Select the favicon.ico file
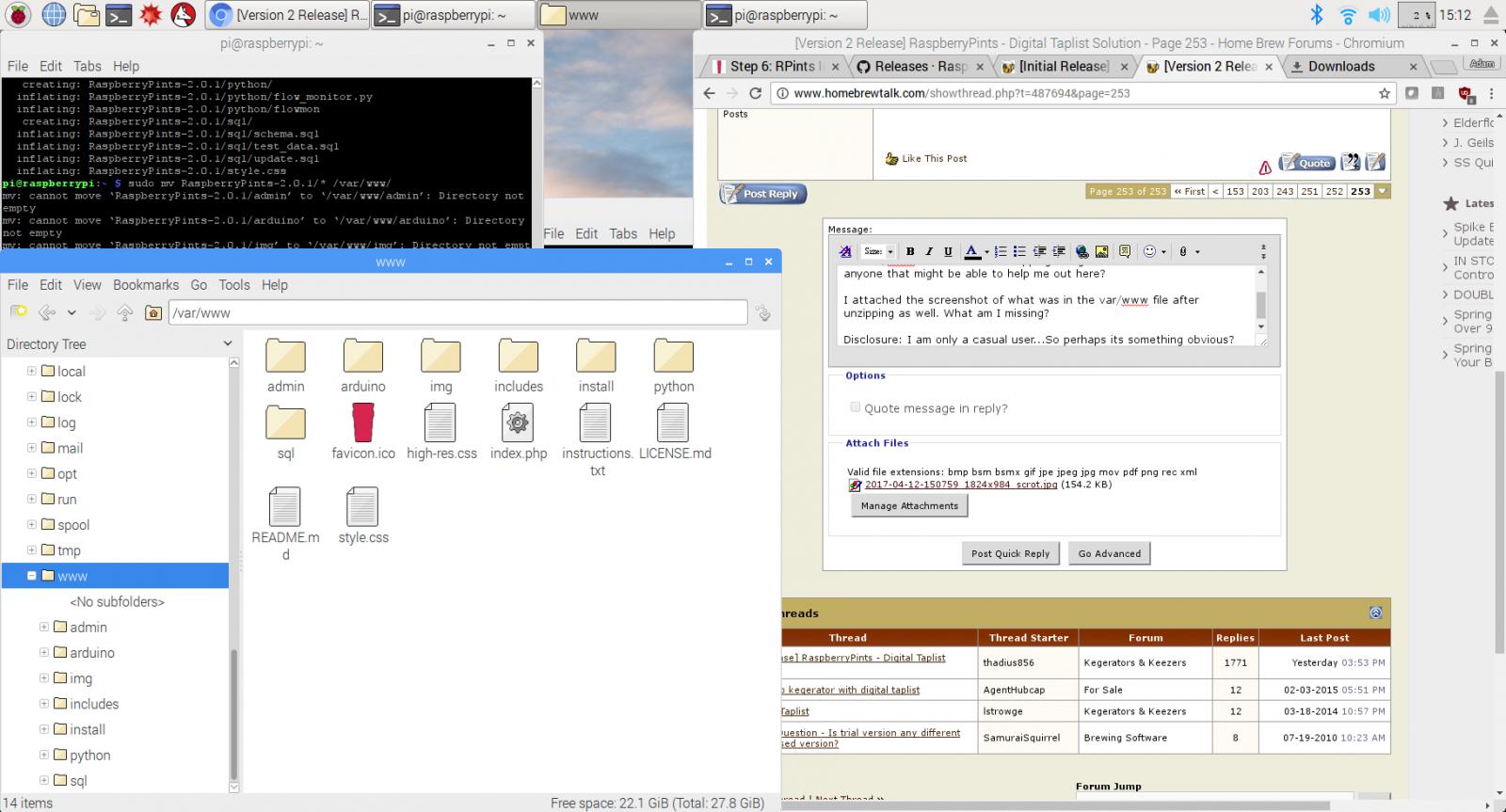The image size is (1506, 812). coord(363,432)
